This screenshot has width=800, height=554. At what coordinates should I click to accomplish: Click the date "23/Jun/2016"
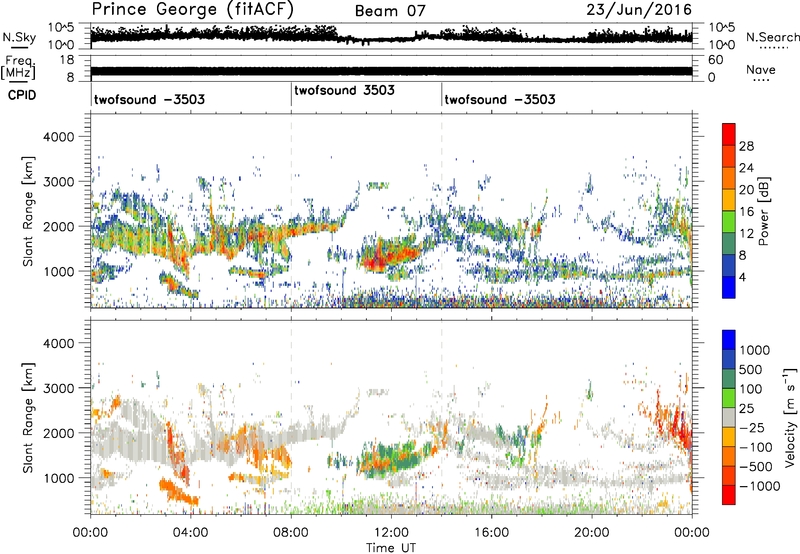point(639,10)
